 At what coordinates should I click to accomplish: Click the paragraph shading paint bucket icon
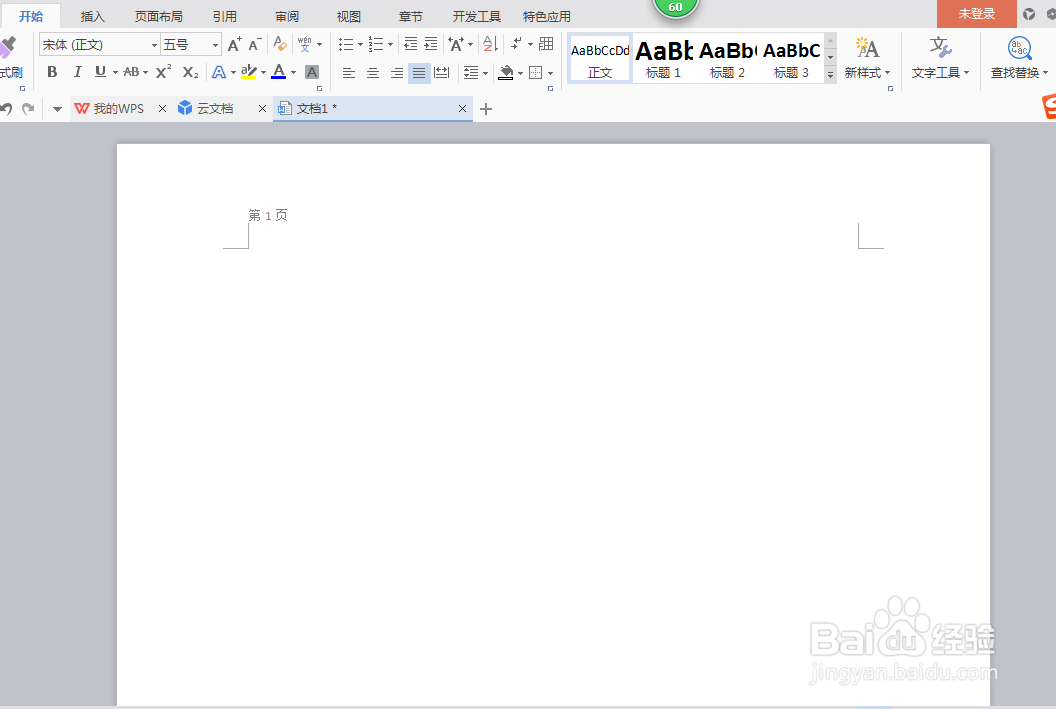pos(506,73)
